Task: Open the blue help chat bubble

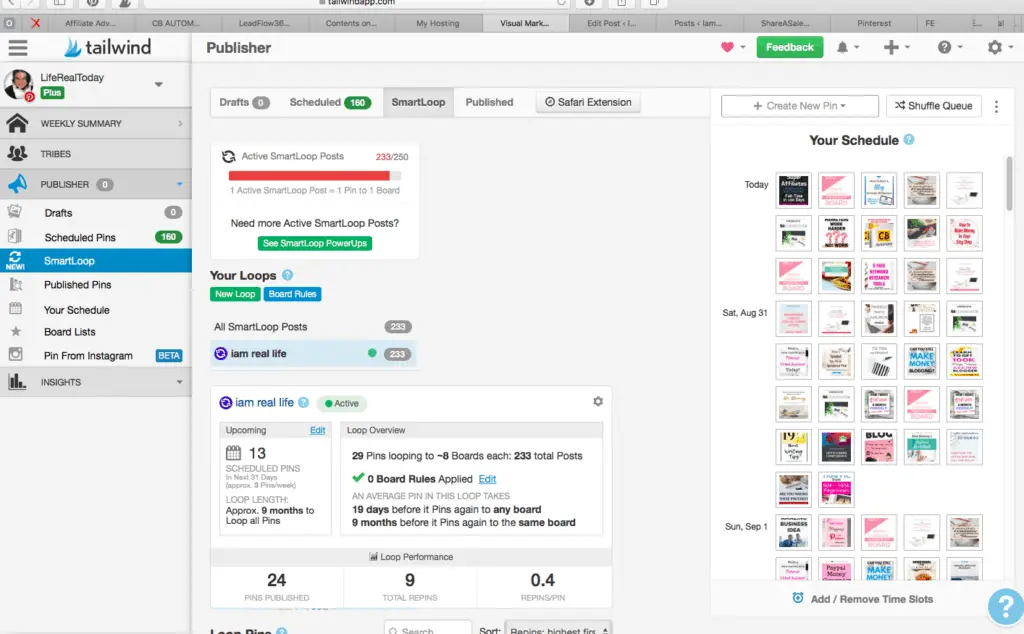Action: [x=1006, y=607]
